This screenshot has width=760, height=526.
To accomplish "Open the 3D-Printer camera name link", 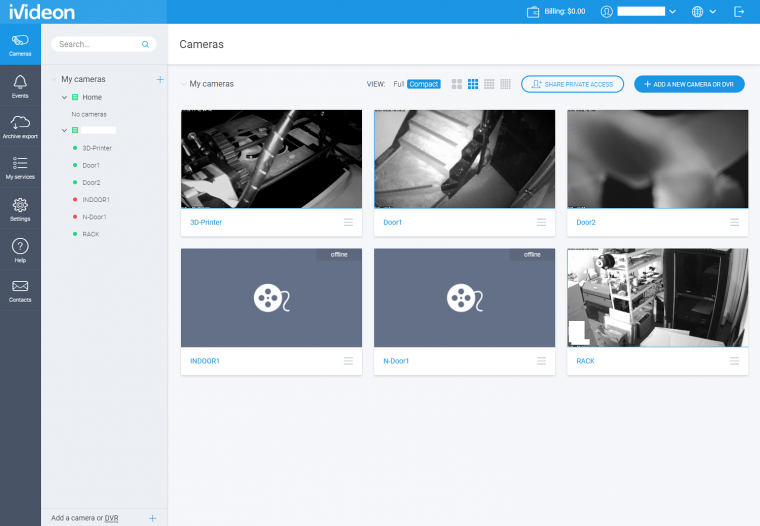I will (206, 222).
